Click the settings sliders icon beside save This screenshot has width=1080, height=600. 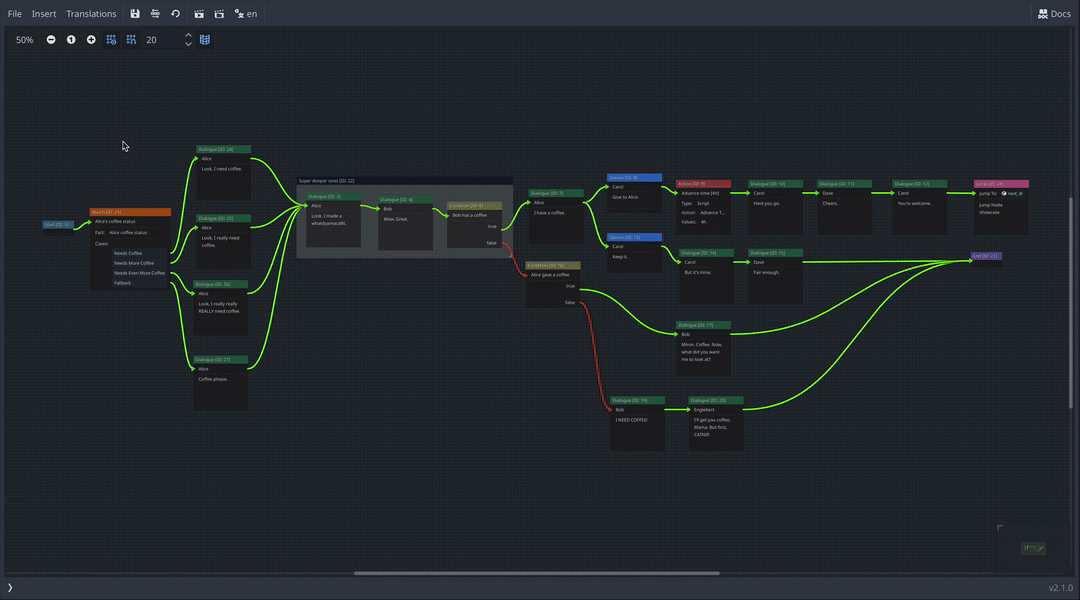155,14
